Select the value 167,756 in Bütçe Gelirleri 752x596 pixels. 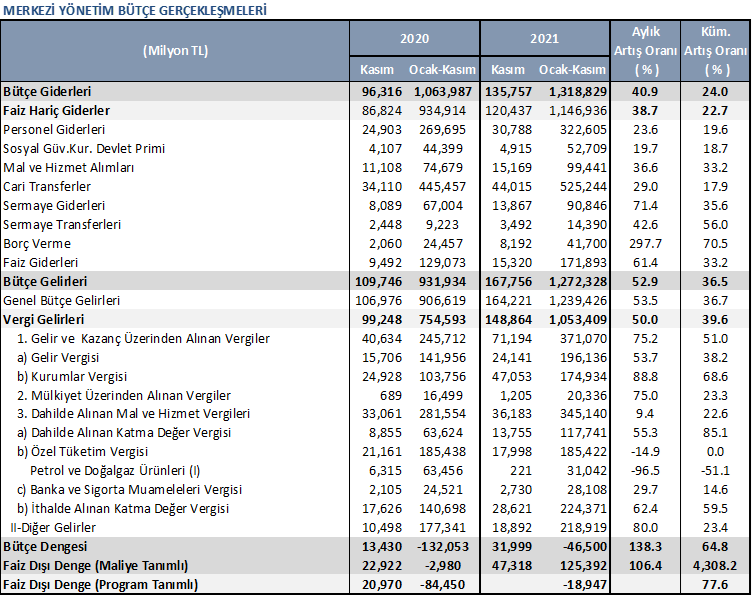[508, 282]
